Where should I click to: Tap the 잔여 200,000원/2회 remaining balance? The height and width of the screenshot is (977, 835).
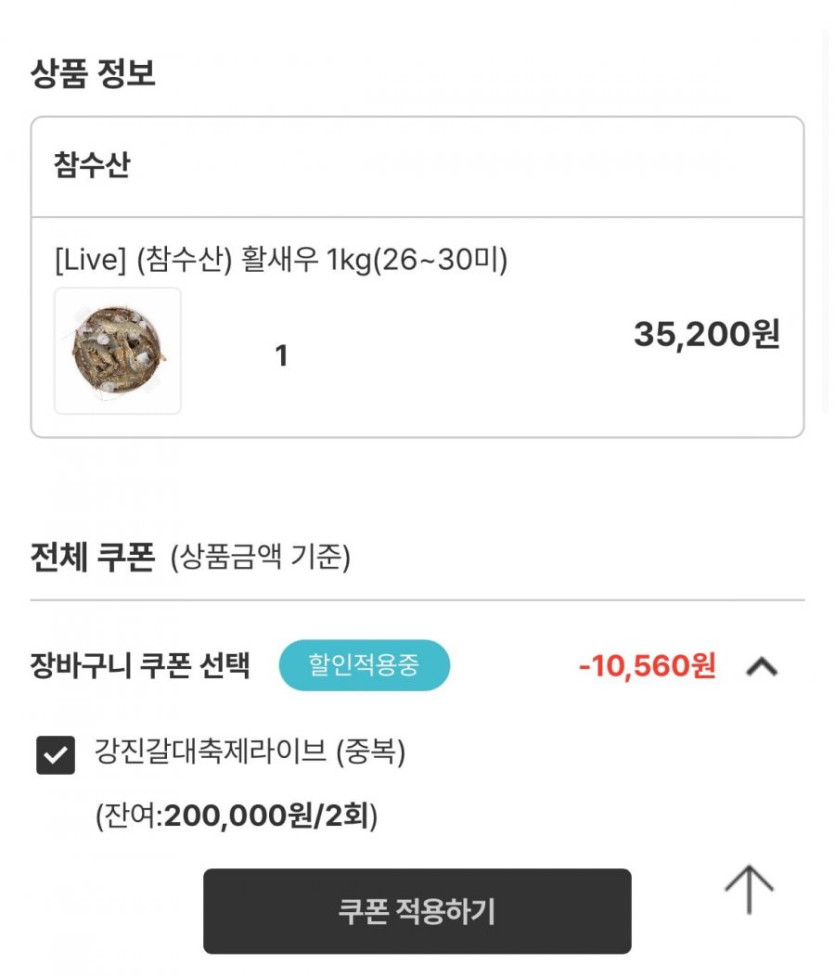coord(236,817)
